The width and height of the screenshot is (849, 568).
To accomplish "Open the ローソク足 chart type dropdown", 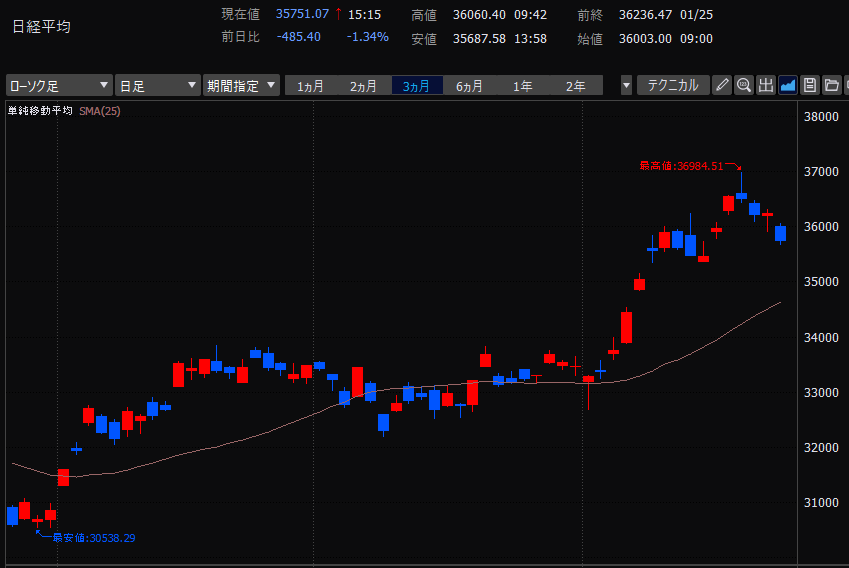I will coord(59,86).
